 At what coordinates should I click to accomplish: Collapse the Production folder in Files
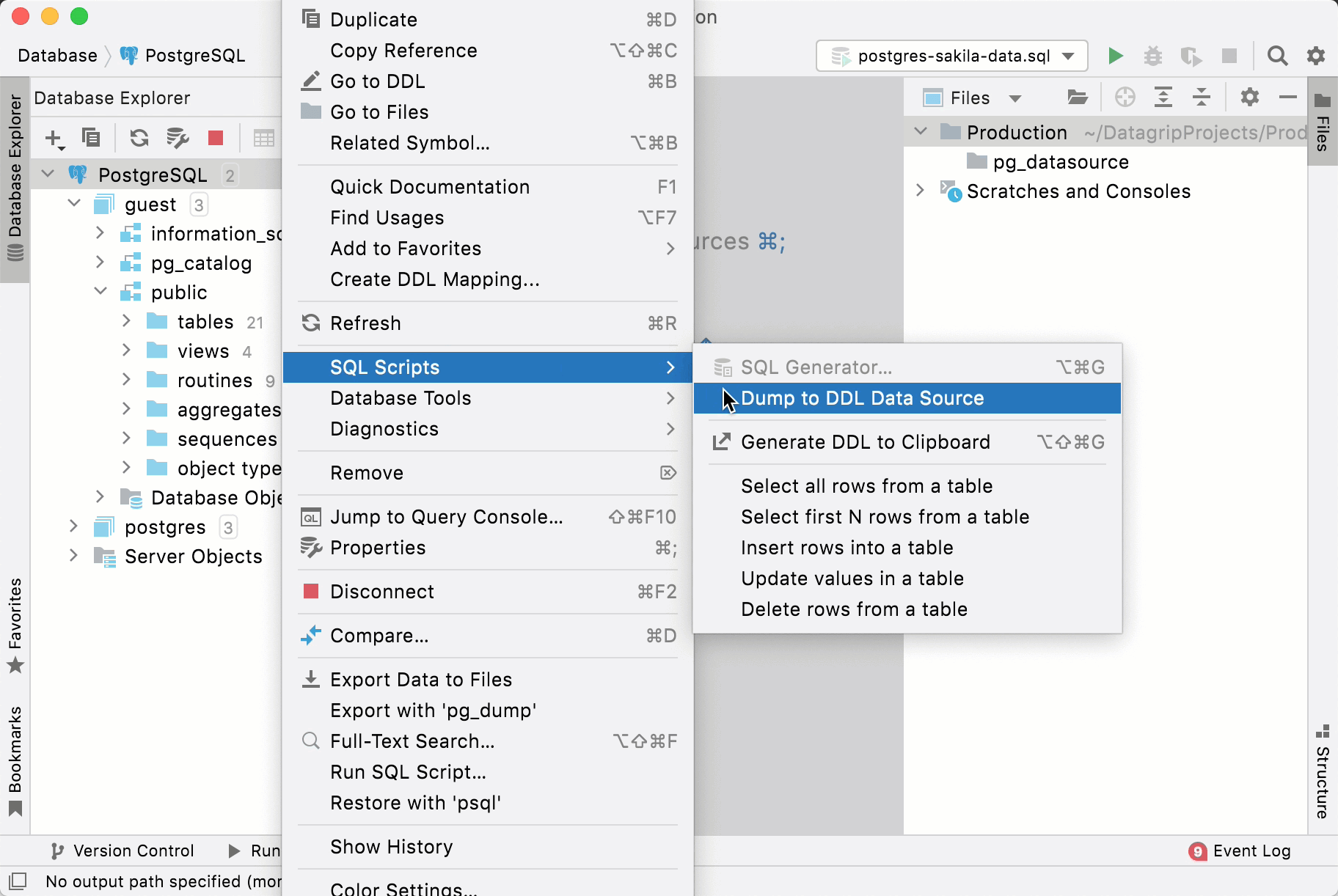[921, 132]
